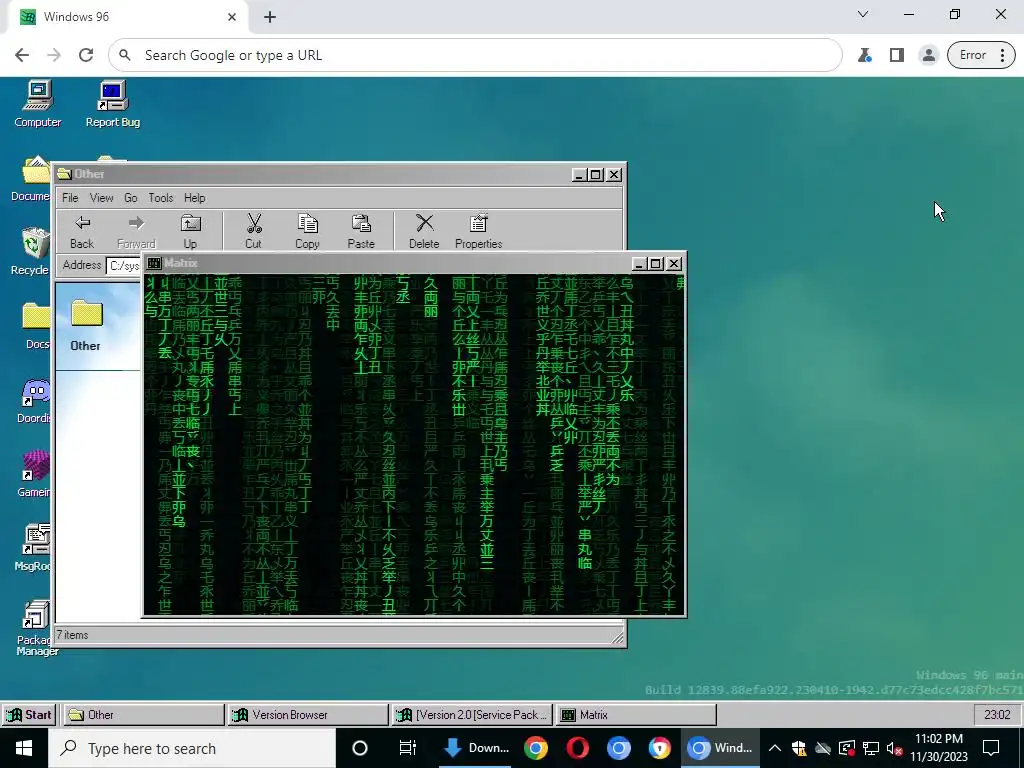The width and height of the screenshot is (1024, 768).
Task: Open Properties from the explorer toolbar
Action: (x=479, y=232)
